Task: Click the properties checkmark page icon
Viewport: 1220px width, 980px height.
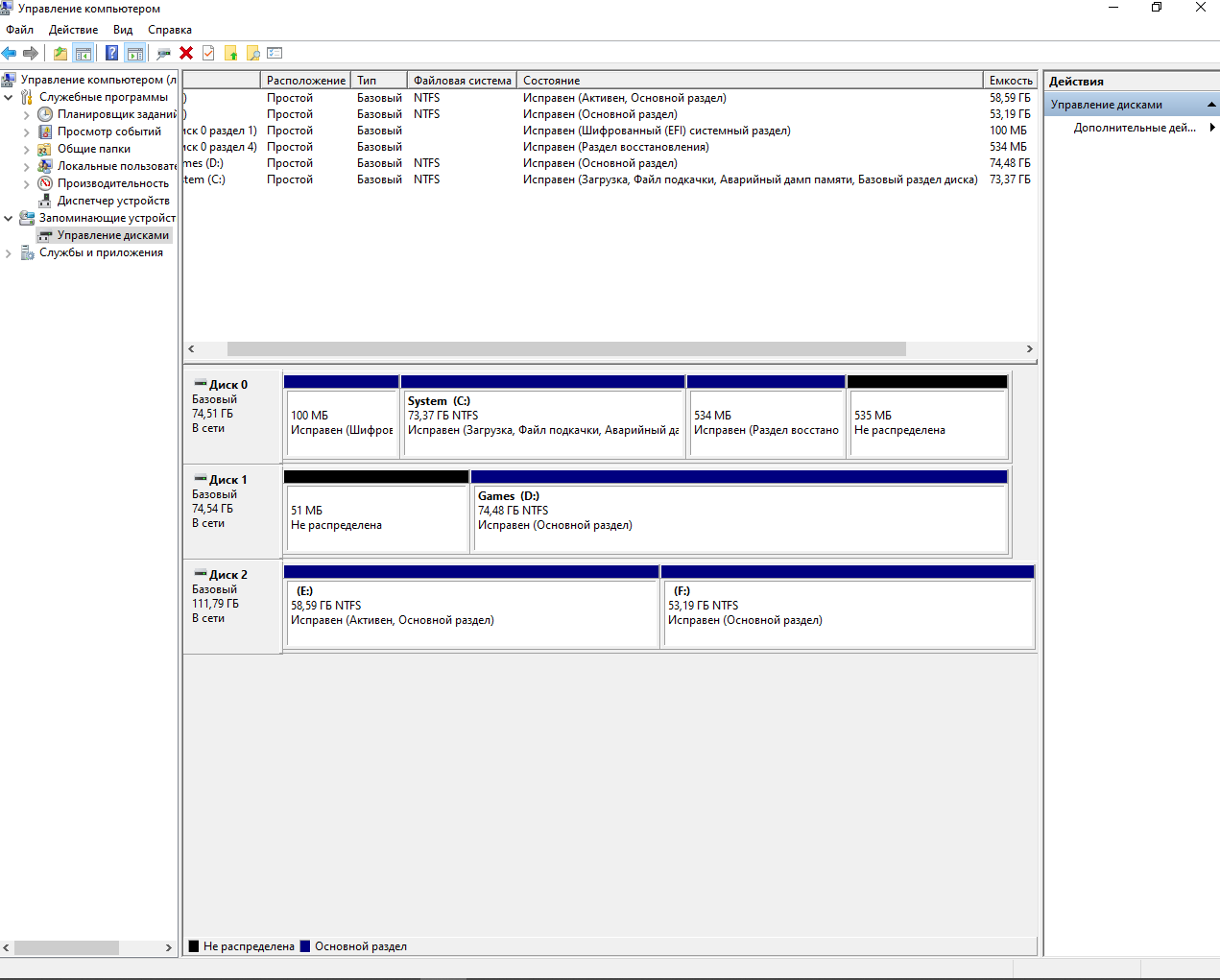Action: (208, 53)
